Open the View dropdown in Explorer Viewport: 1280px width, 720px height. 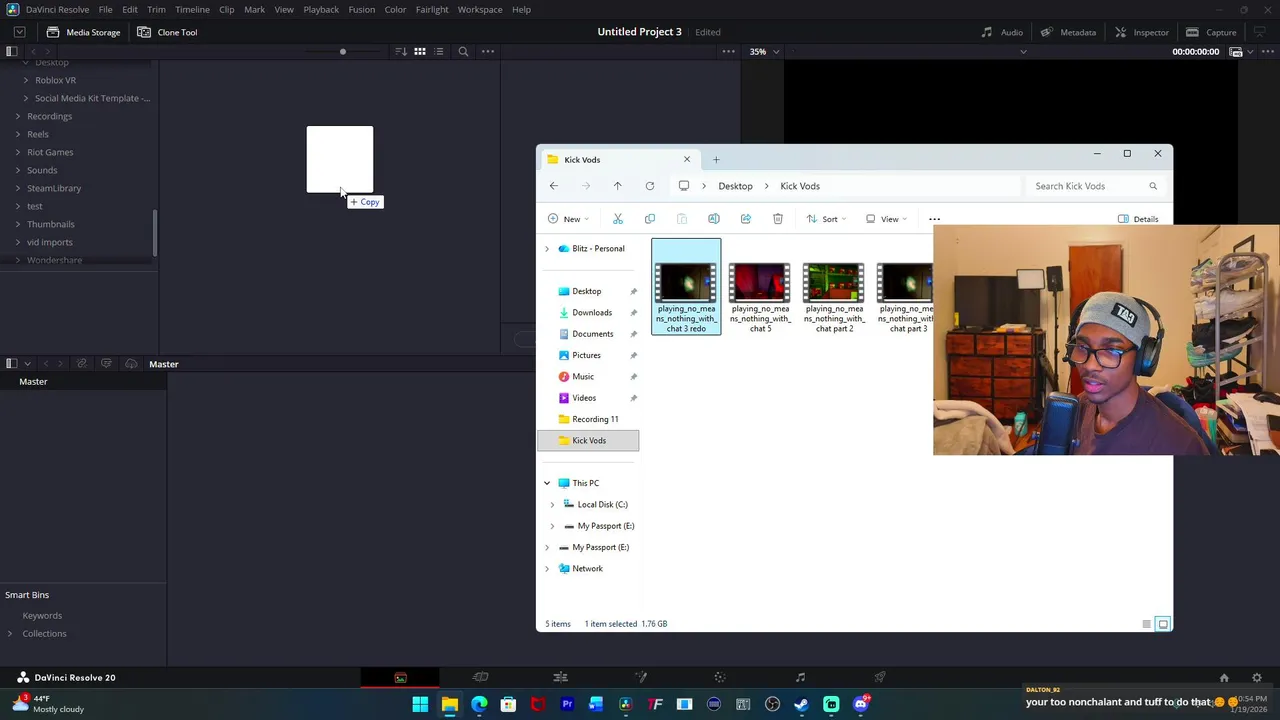tap(888, 219)
